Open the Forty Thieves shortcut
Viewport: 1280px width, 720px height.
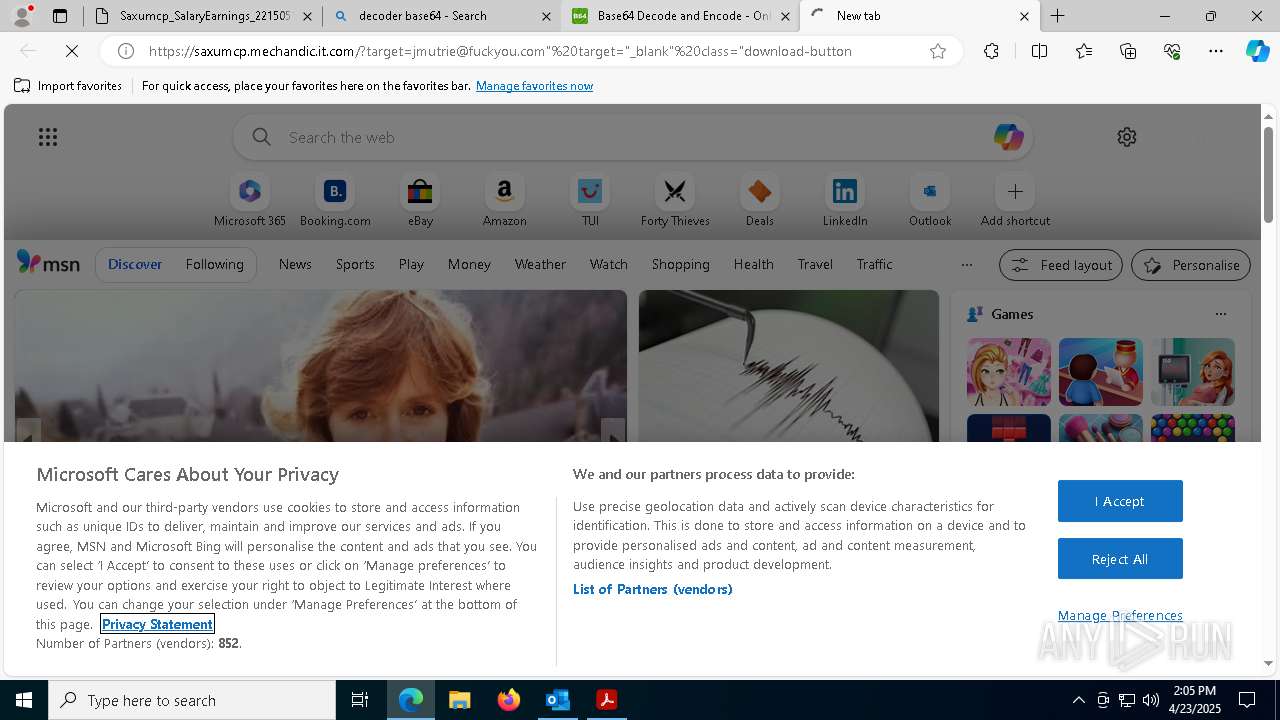675,200
